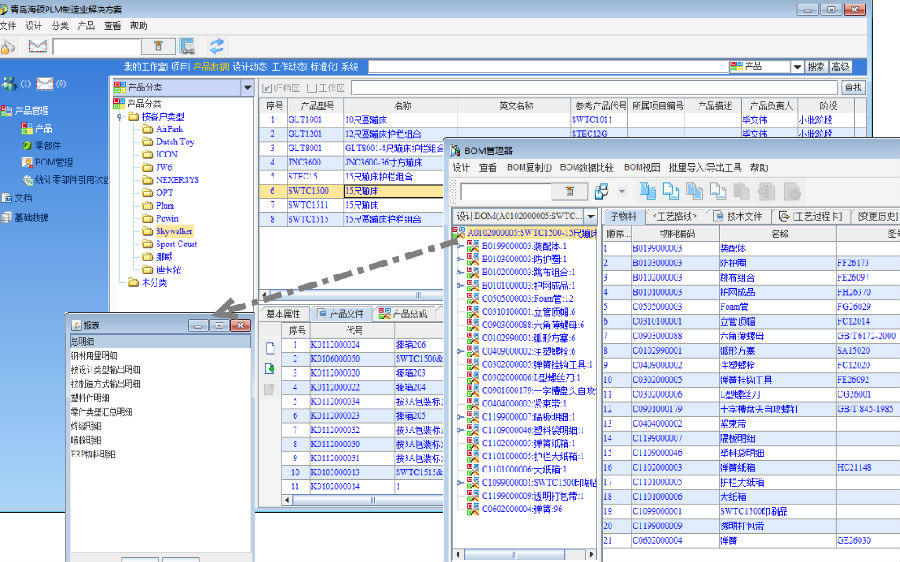Click first blue copy icon in BOM toolbar

(648, 190)
